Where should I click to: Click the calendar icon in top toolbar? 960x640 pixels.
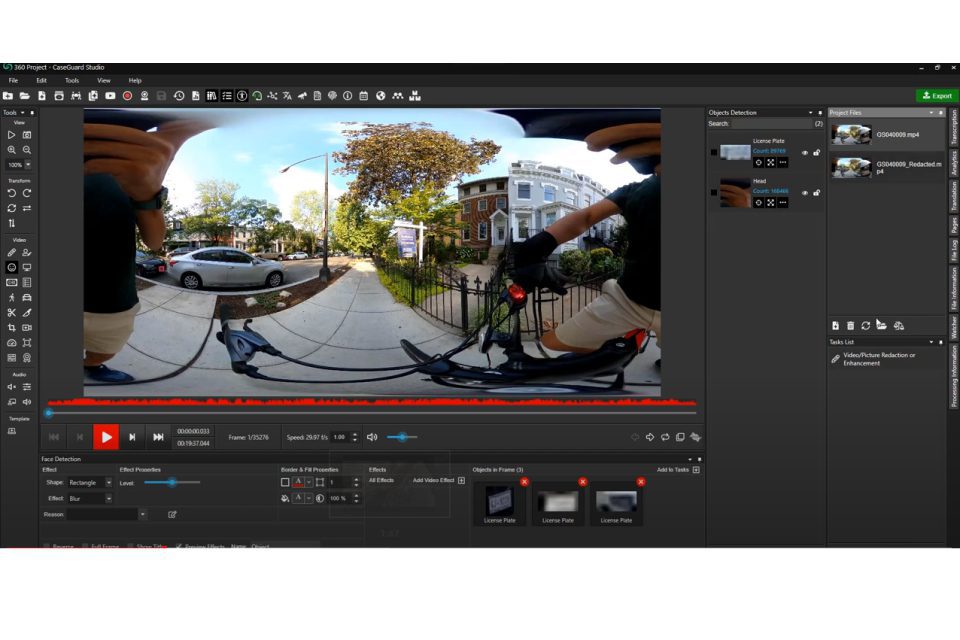click(x=364, y=96)
